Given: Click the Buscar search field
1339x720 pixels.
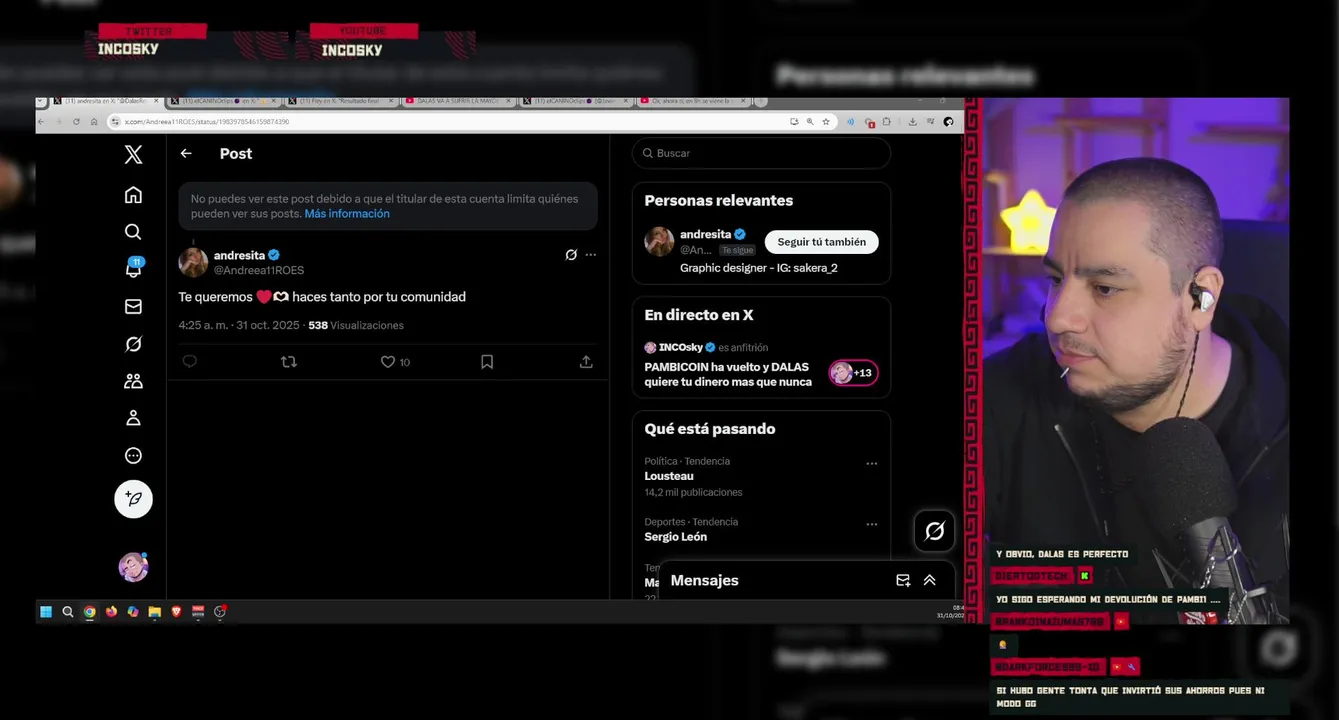Looking at the screenshot, I should pos(761,153).
